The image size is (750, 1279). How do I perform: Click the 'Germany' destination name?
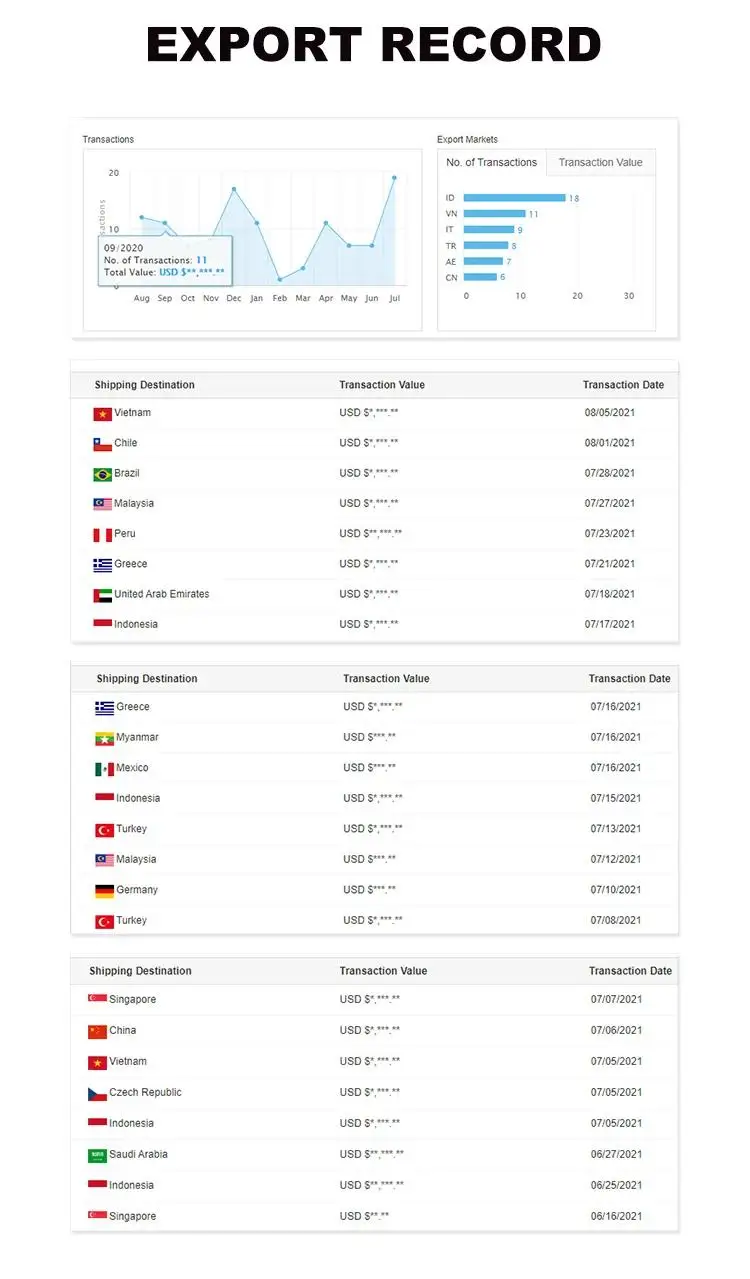pos(137,890)
